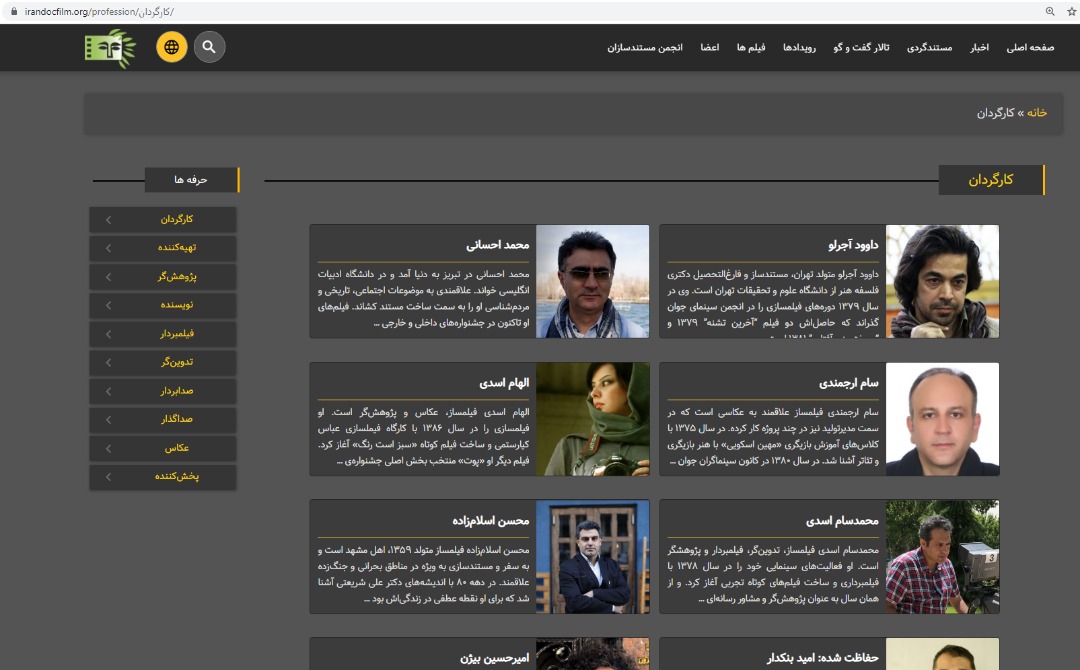This screenshot has width=1080, height=670.
Task: Click محمد احسانی portrait photo
Action: [x=592, y=281]
